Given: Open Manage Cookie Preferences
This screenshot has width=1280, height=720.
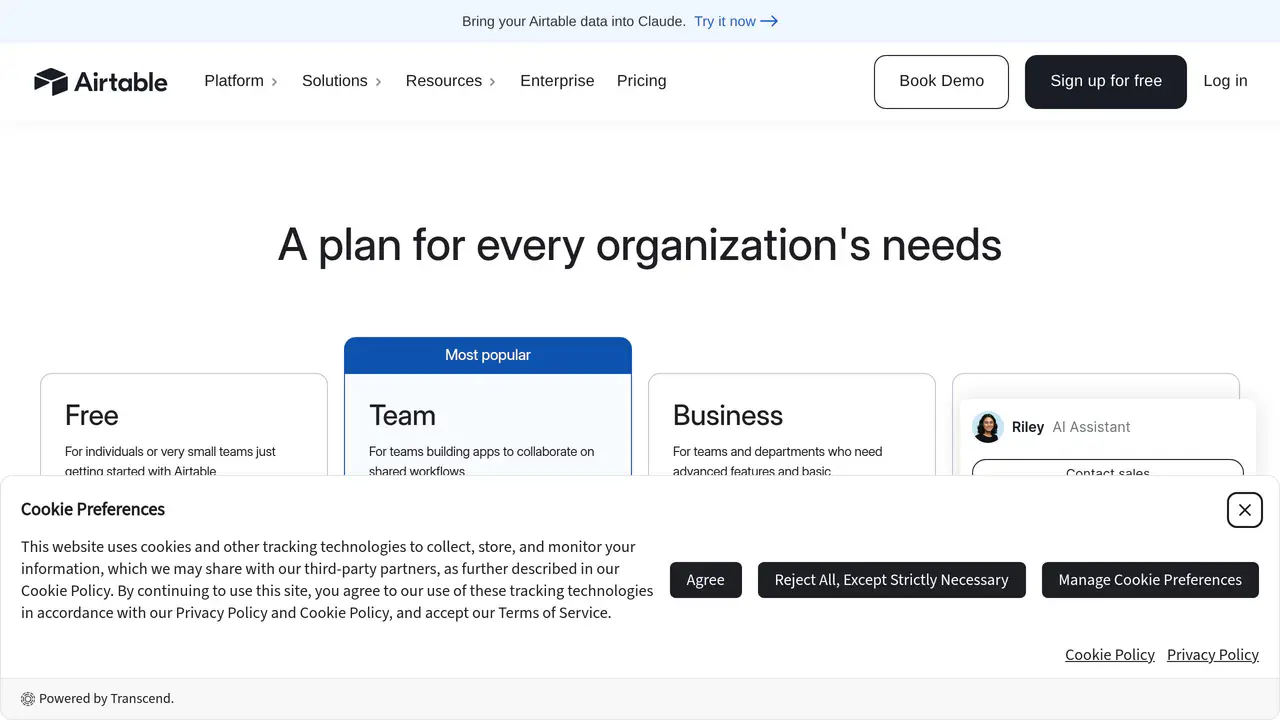Looking at the screenshot, I should pyautogui.click(x=1150, y=580).
